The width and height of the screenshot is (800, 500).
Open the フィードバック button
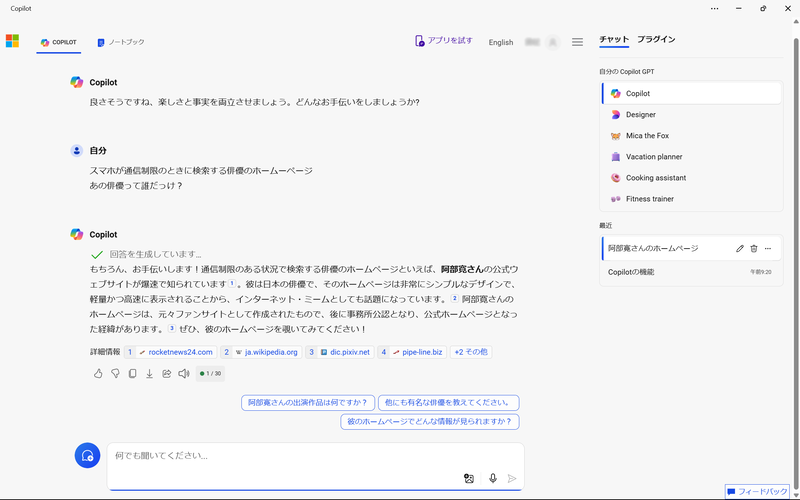point(757,492)
